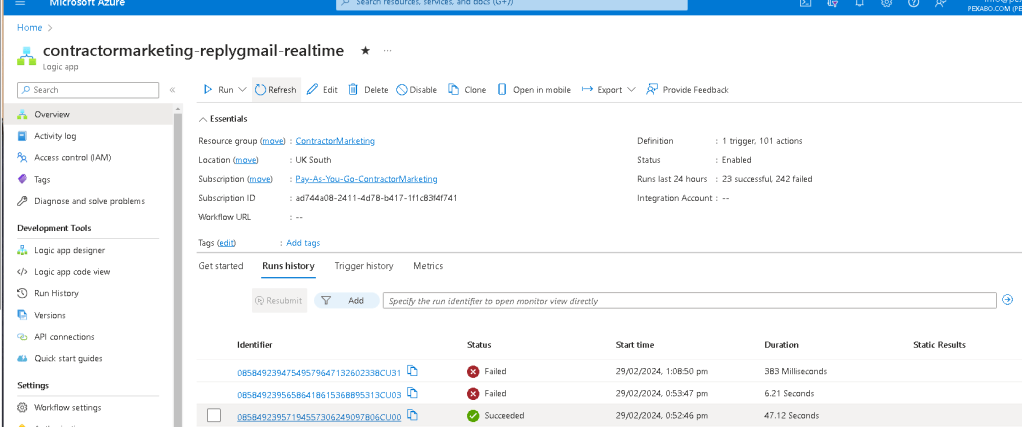The height and width of the screenshot is (427, 1022).
Task: Open the more options ellipsis beside title
Action: tap(388, 50)
